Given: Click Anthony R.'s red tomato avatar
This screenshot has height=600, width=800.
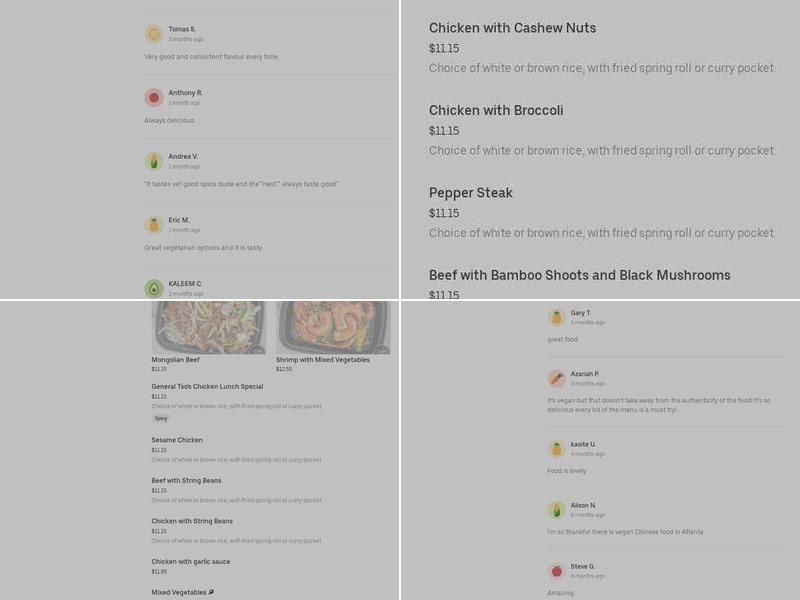Looking at the screenshot, I should (153, 98).
